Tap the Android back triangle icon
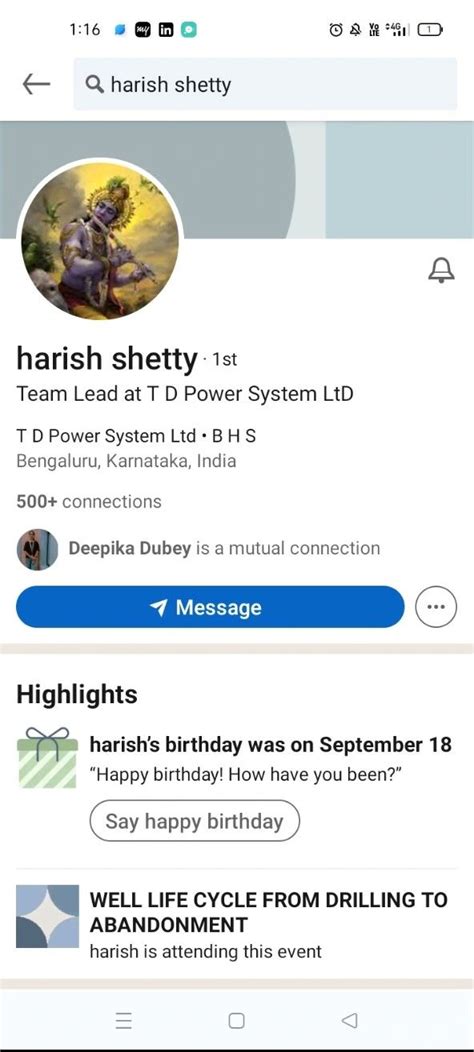Image resolution: width=474 pixels, height=1052 pixels. pos(349,1021)
